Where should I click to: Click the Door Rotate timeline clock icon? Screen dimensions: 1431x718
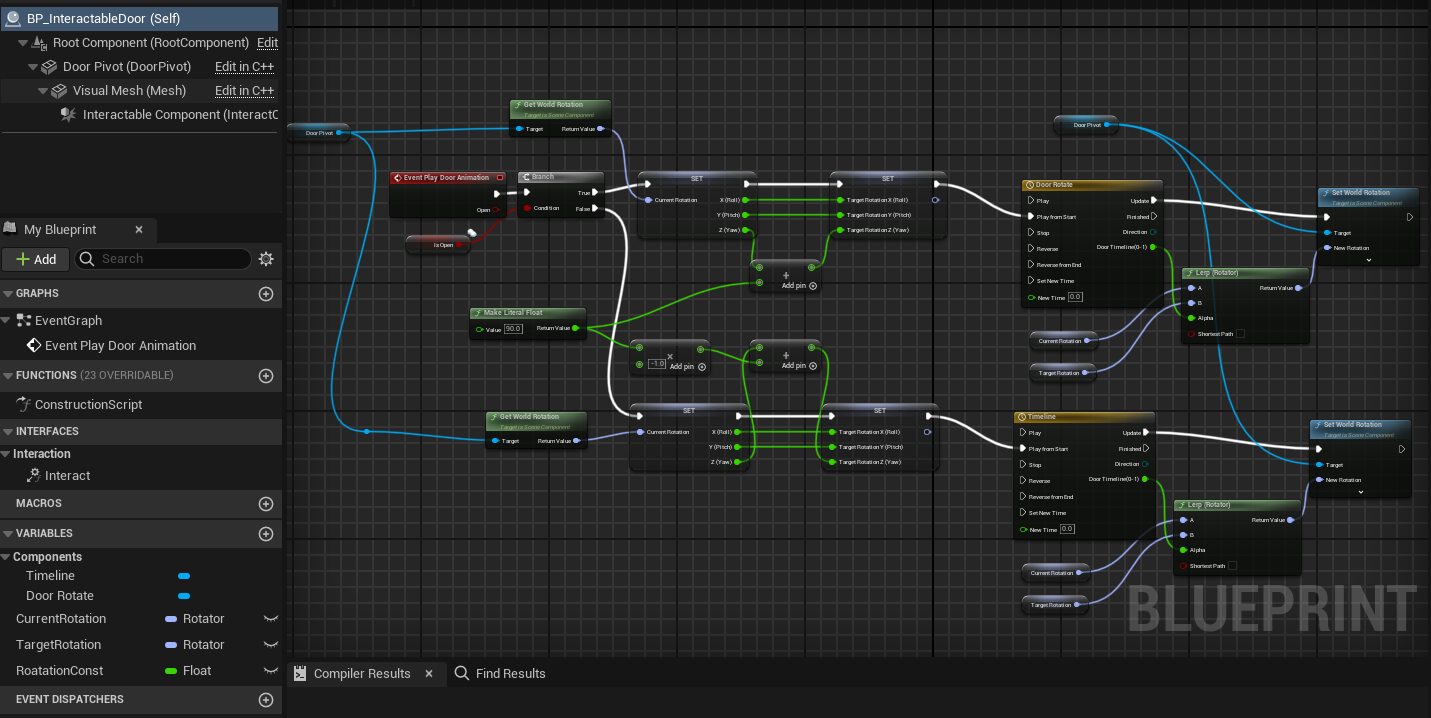click(x=1030, y=185)
